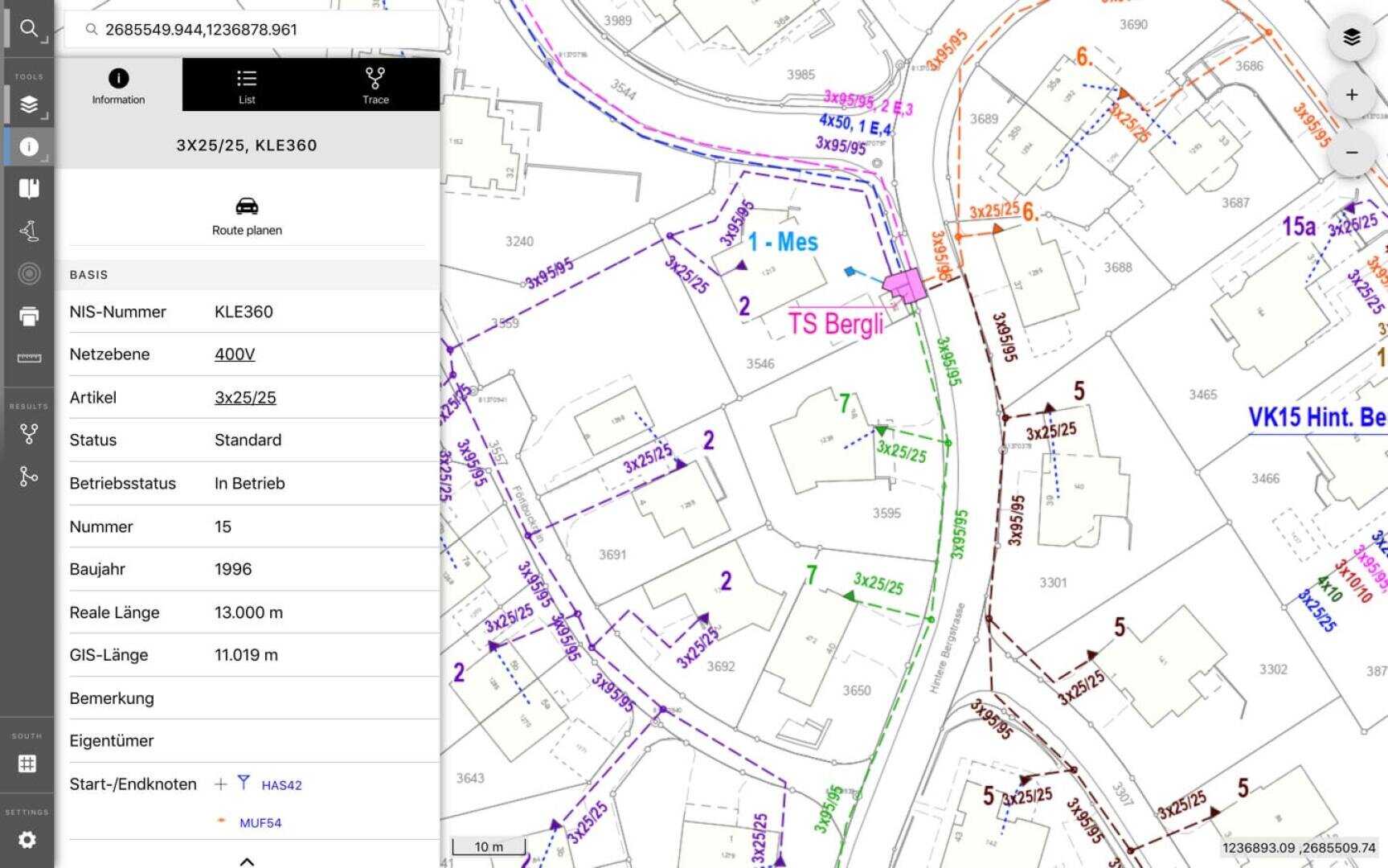Open the search tool in sidebar
This screenshot has width=1388, height=868.
click(x=29, y=29)
